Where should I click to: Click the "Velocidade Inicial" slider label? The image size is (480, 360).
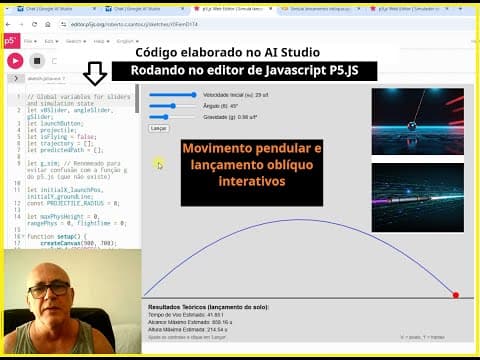tap(236, 95)
